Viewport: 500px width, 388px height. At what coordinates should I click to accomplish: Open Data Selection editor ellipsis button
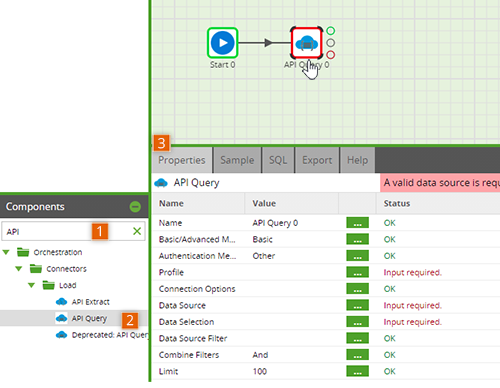pyautogui.click(x=357, y=322)
